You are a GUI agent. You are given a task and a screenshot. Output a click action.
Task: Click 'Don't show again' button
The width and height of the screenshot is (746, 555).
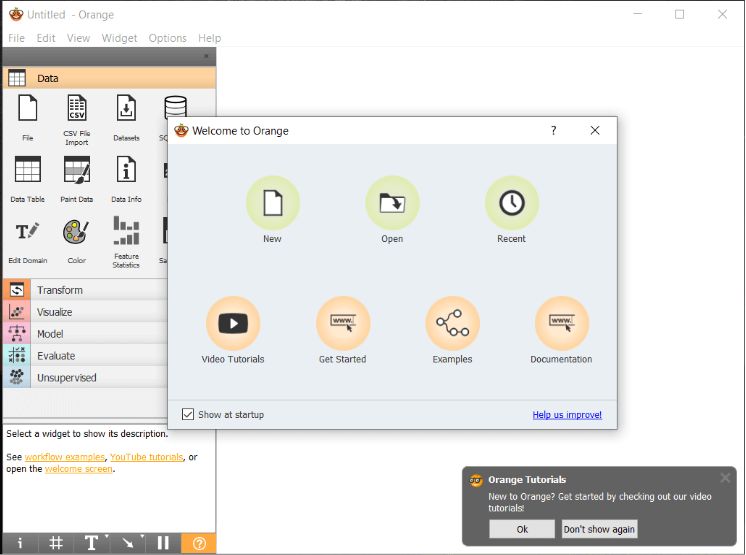(x=599, y=529)
